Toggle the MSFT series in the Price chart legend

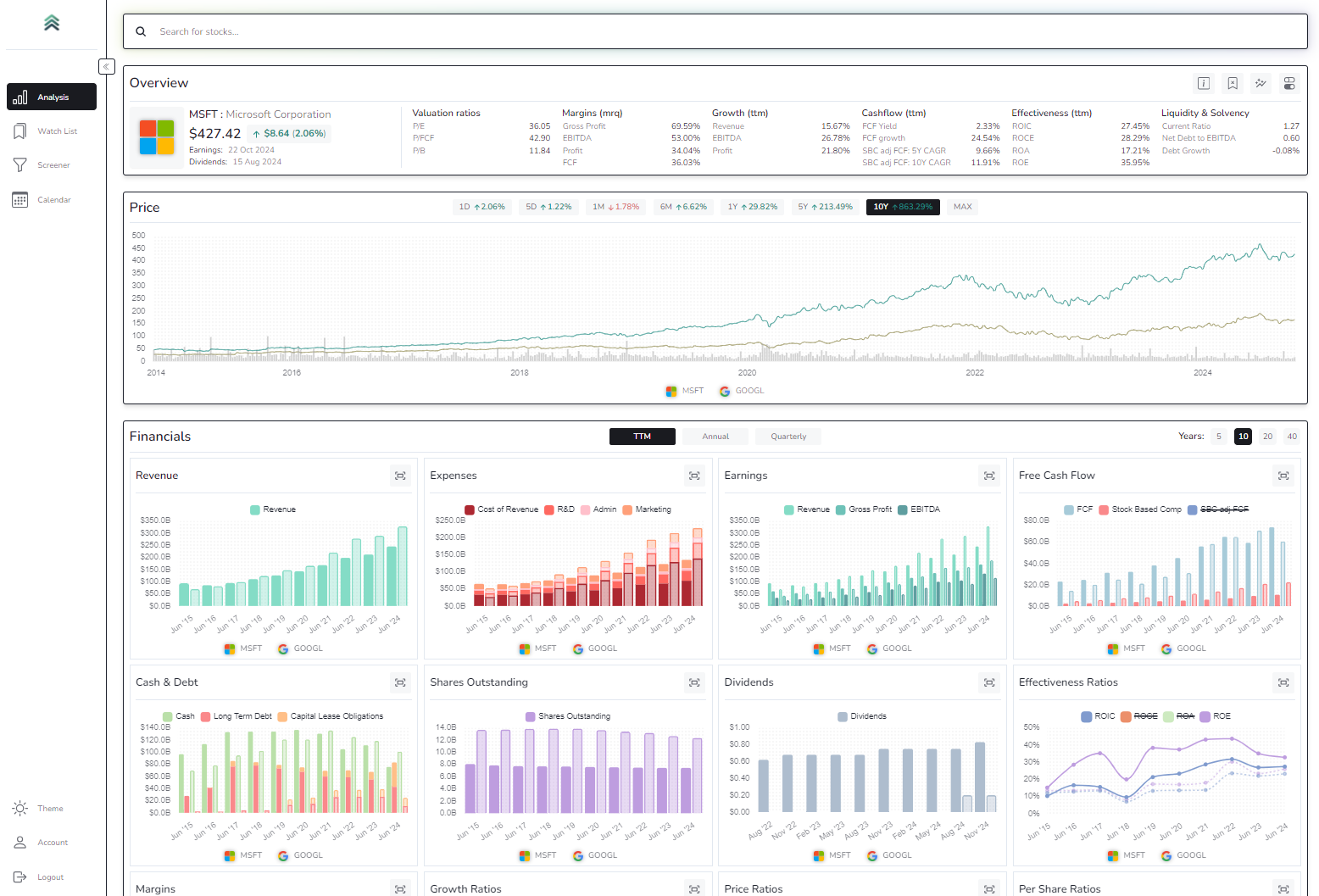[x=685, y=391]
